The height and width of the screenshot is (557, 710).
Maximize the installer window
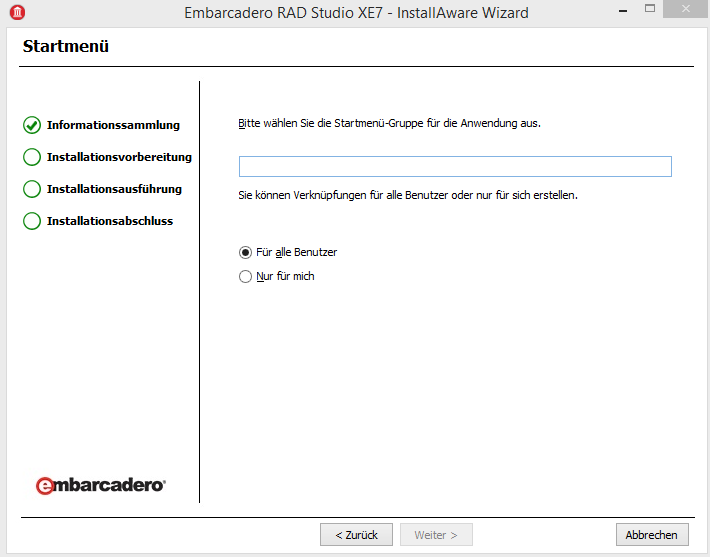650,9
